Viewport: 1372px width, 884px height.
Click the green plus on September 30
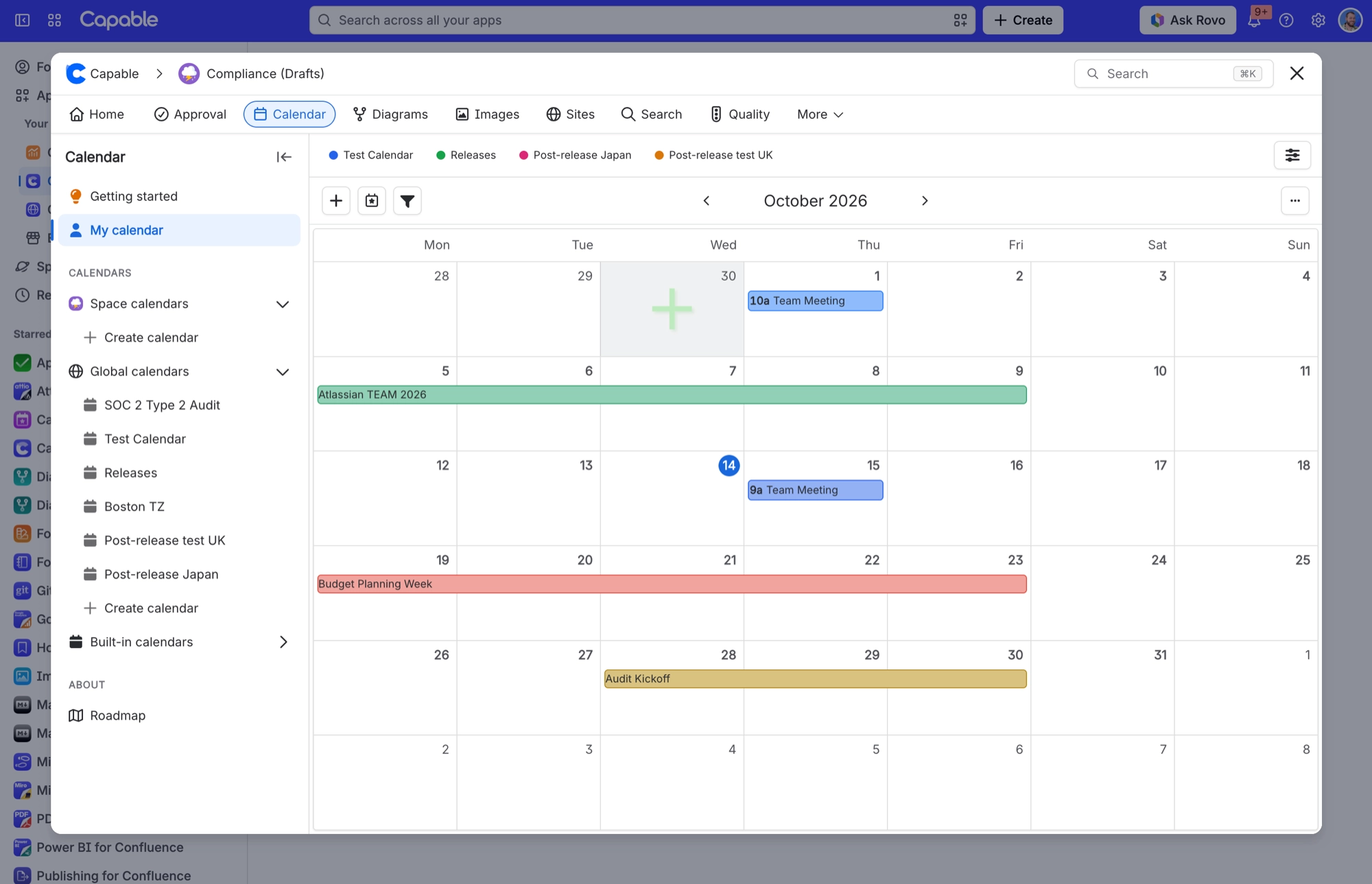click(672, 309)
